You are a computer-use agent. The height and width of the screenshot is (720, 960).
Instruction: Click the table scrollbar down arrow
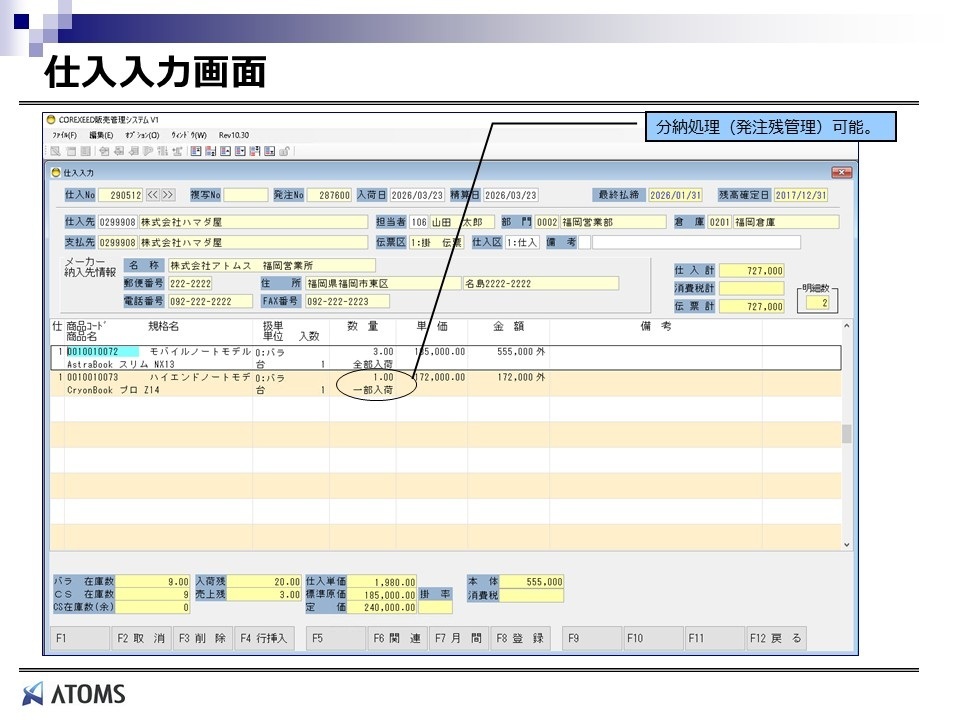(x=847, y=544)
